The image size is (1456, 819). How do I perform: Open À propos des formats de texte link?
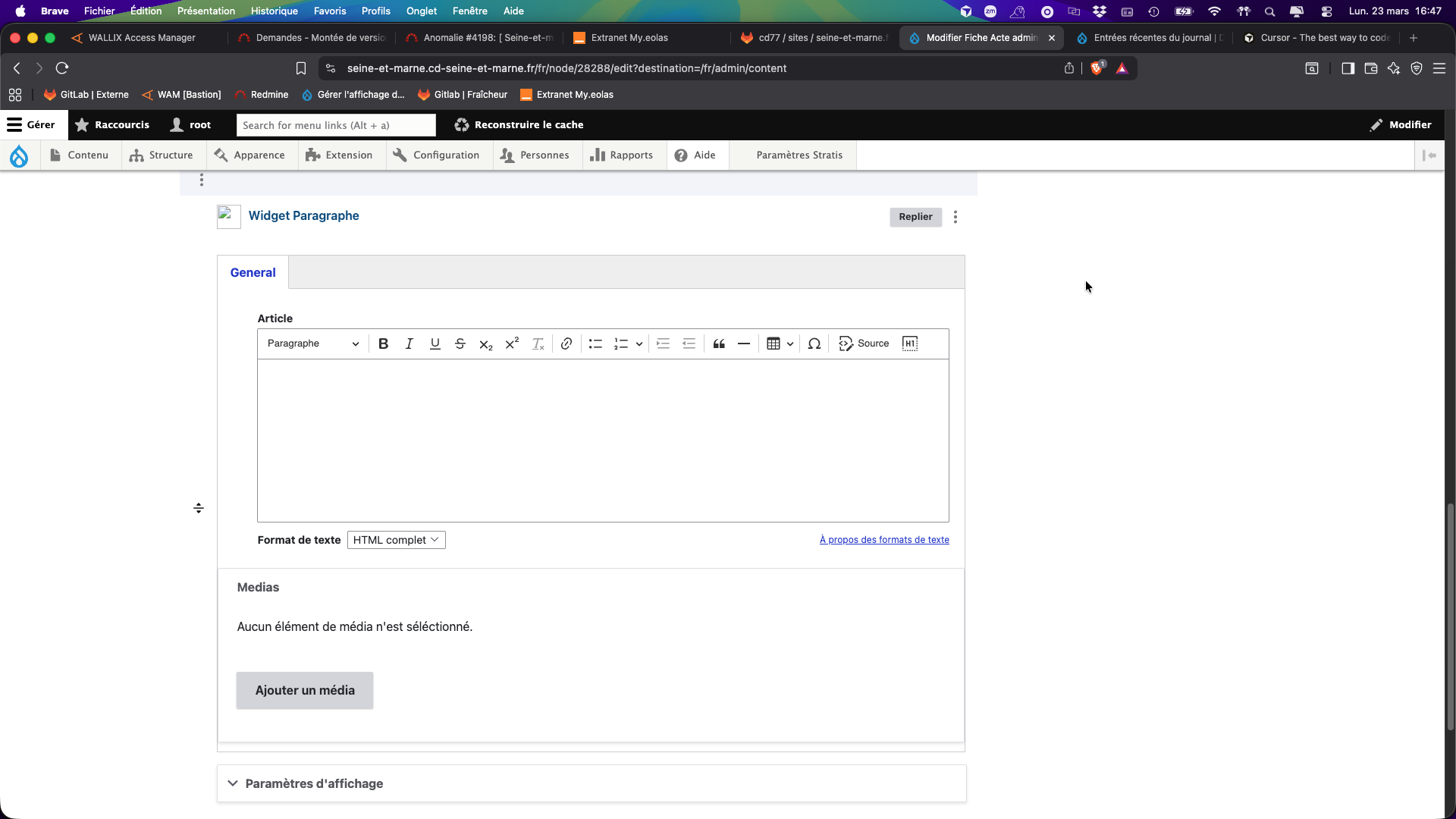[x=884, y=540]
